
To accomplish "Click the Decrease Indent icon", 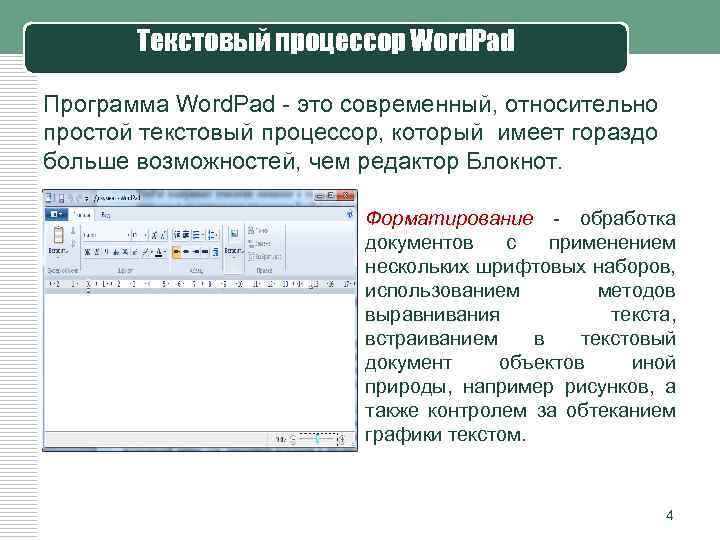I will tap(177, 235).
